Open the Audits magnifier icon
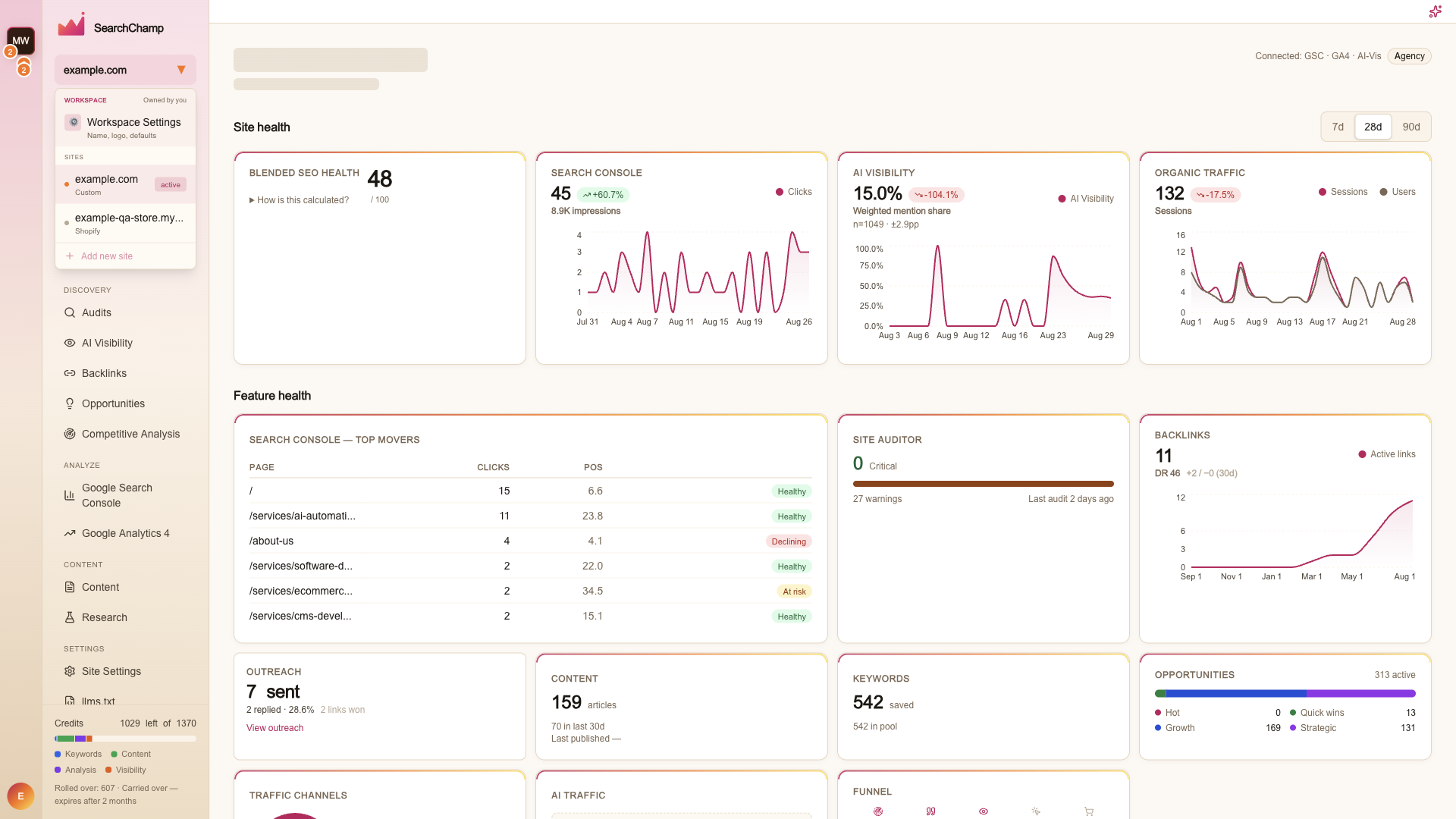This screenshot has height=819, width=1456. (70, 312)
